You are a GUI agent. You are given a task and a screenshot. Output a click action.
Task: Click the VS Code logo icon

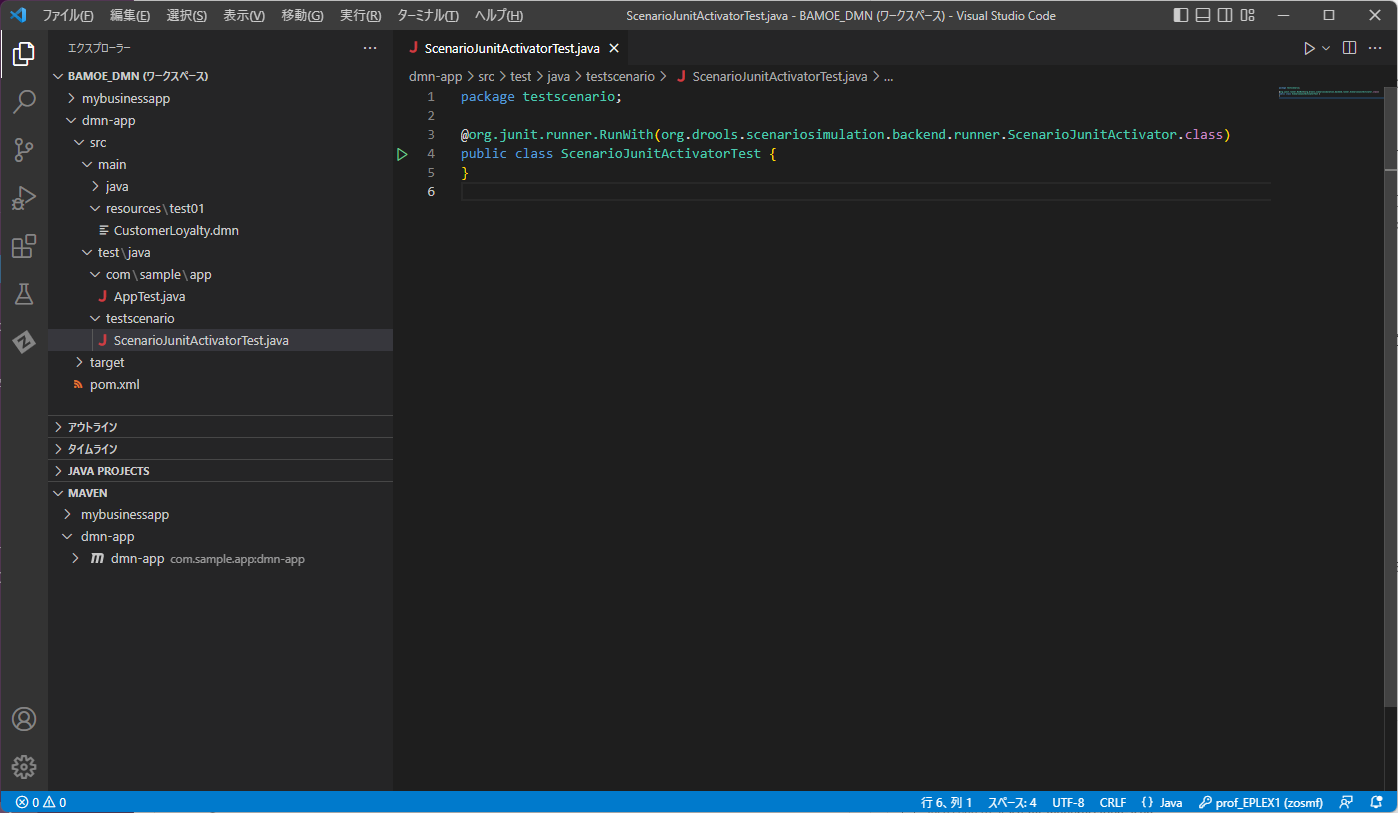pos(17,15)
